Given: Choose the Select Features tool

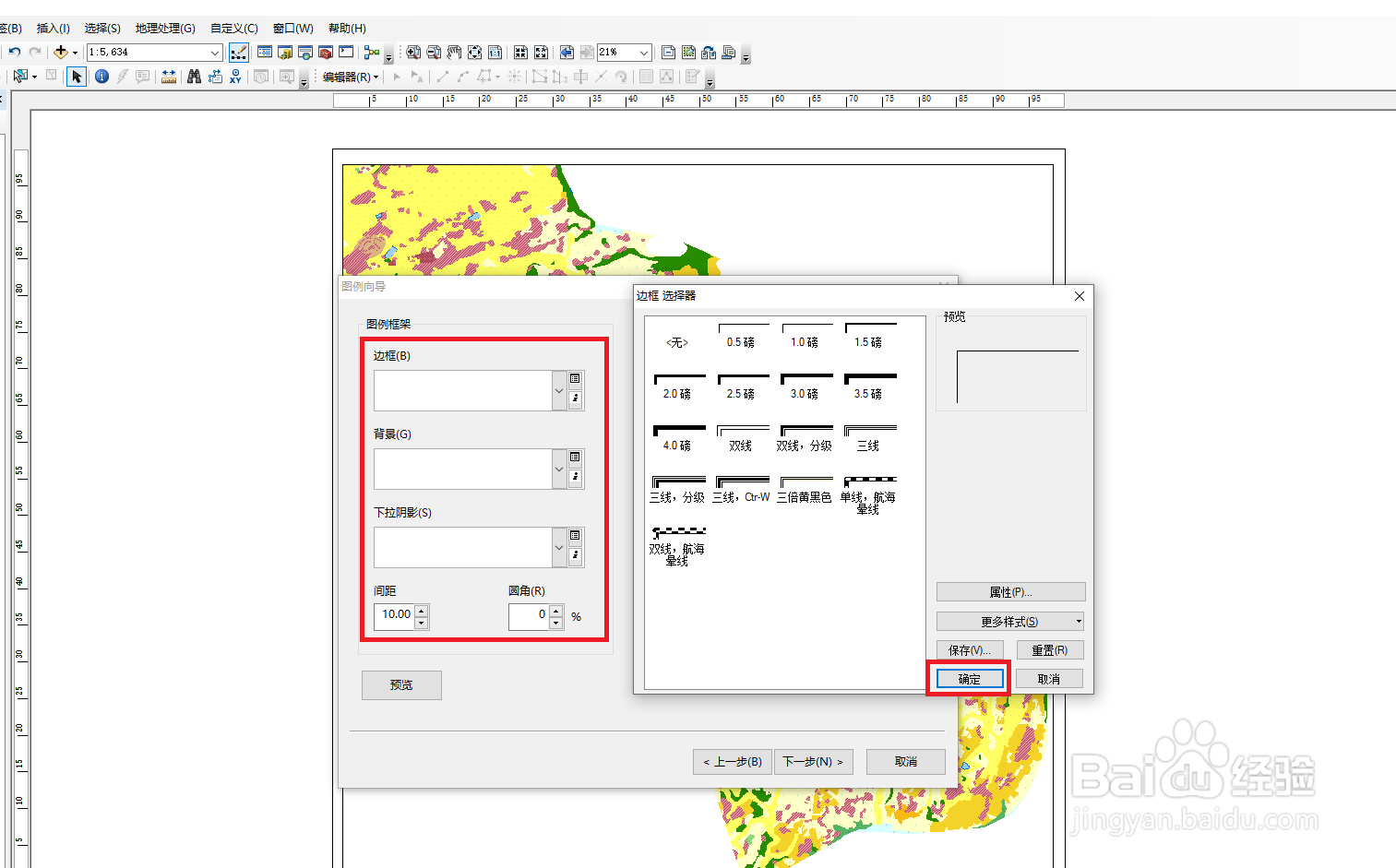Looking at the screenshot, I should tap(21, 77).
